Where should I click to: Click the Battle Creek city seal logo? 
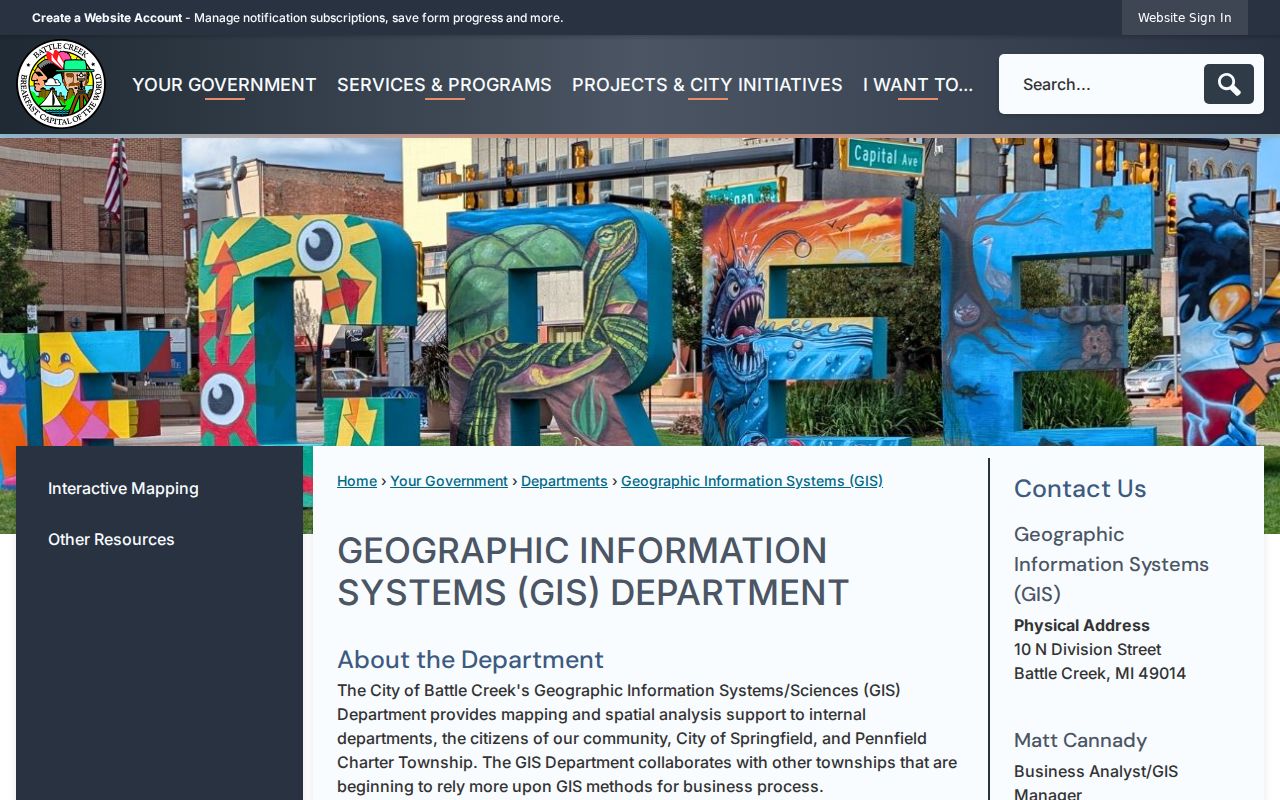click(x=61, y=85)
